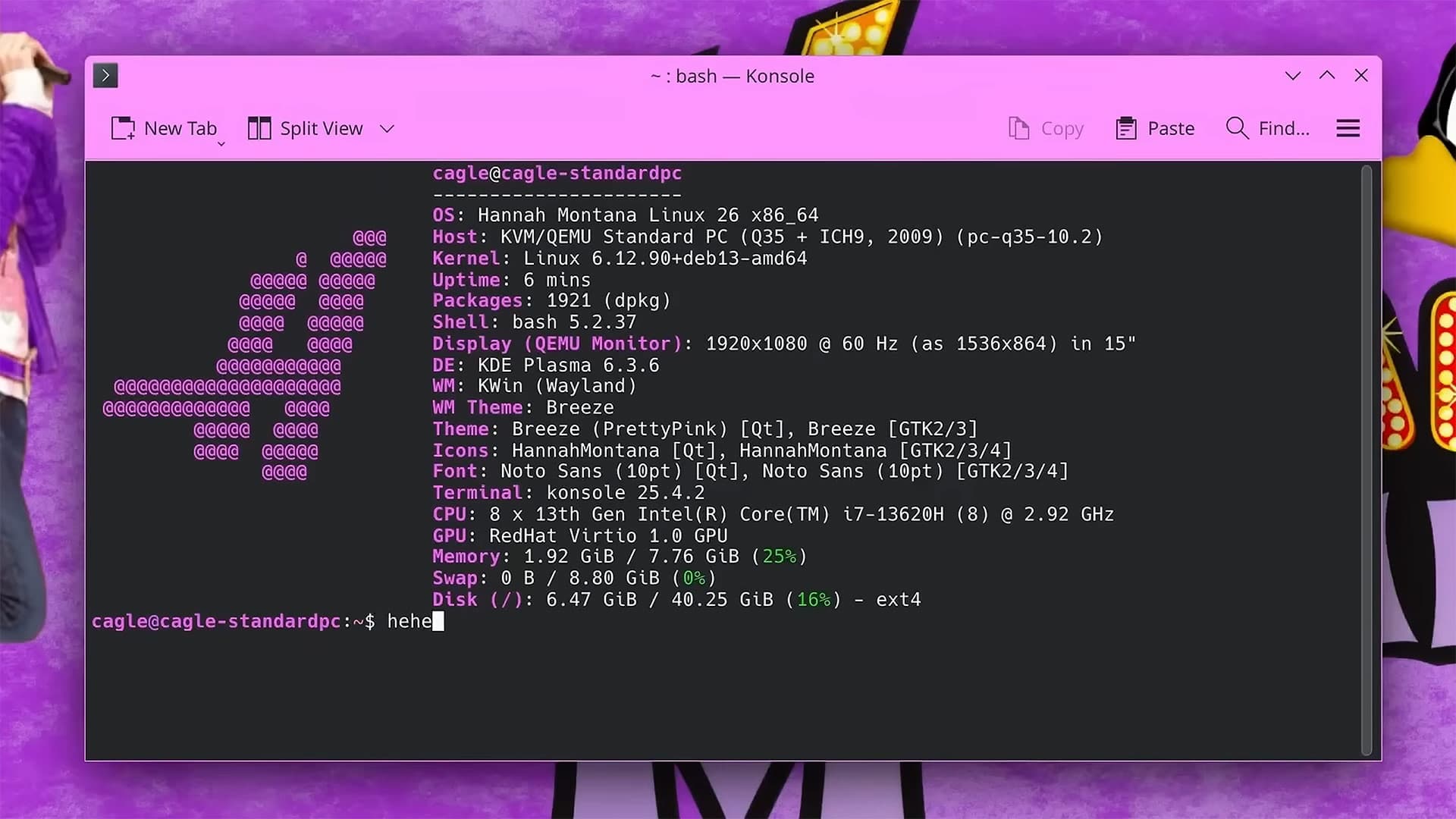1456x819 pixels.
Task: Click the Konsole terminal icon in title bar
Action: point(105,76)
